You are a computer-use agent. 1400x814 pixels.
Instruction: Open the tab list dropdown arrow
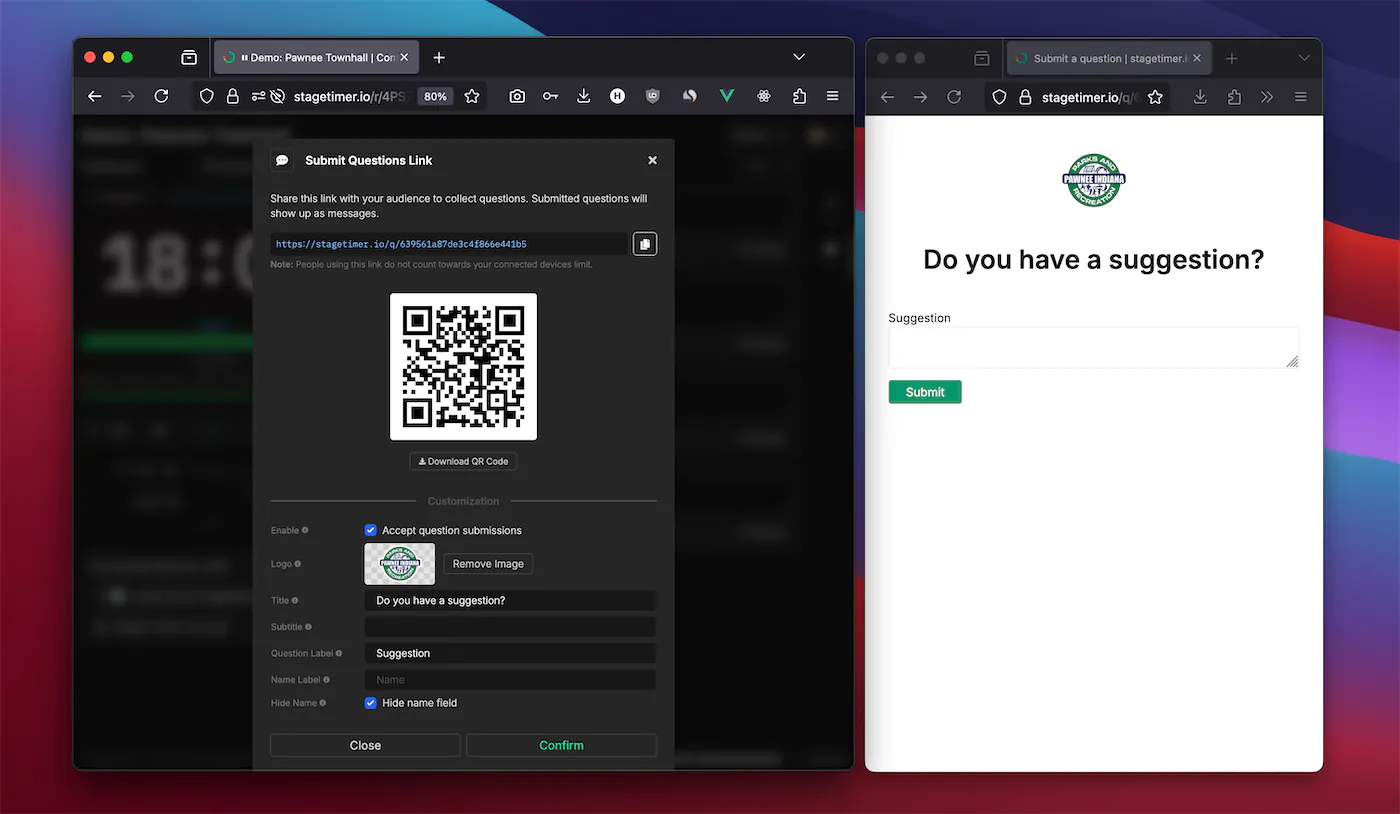[x=798, y=57]
